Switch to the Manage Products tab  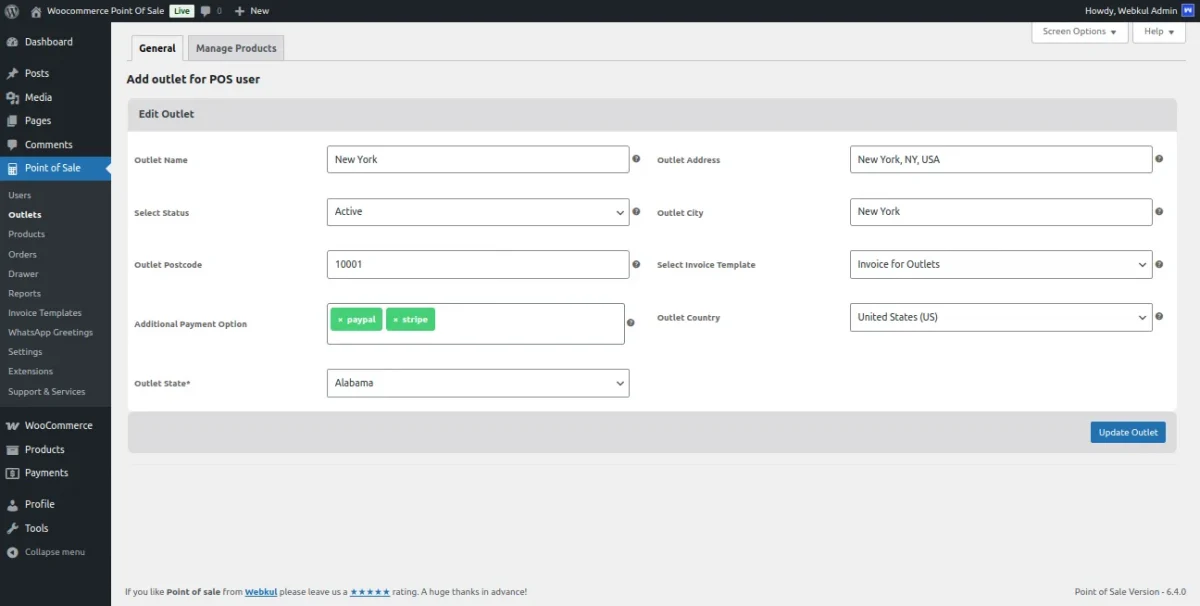click(x=236, y=48)
